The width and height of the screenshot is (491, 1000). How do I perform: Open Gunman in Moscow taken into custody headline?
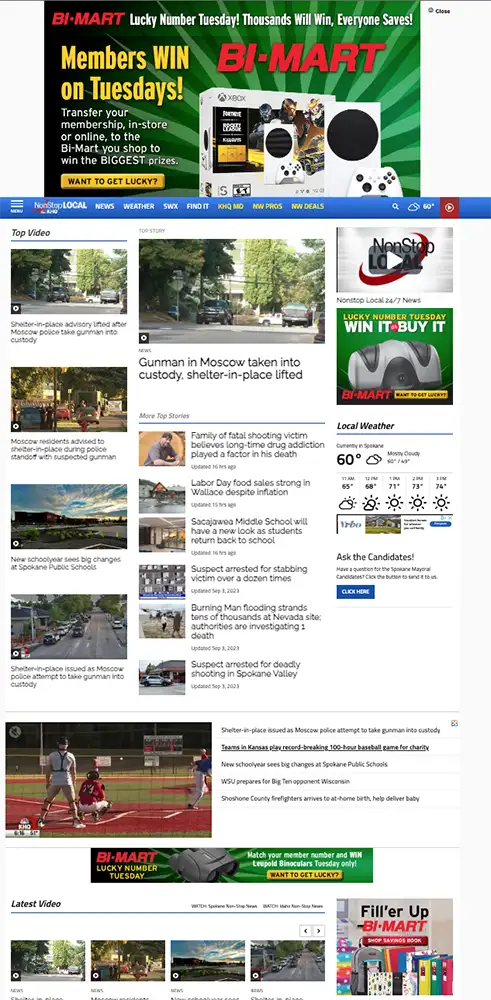(x=221, y=369)
